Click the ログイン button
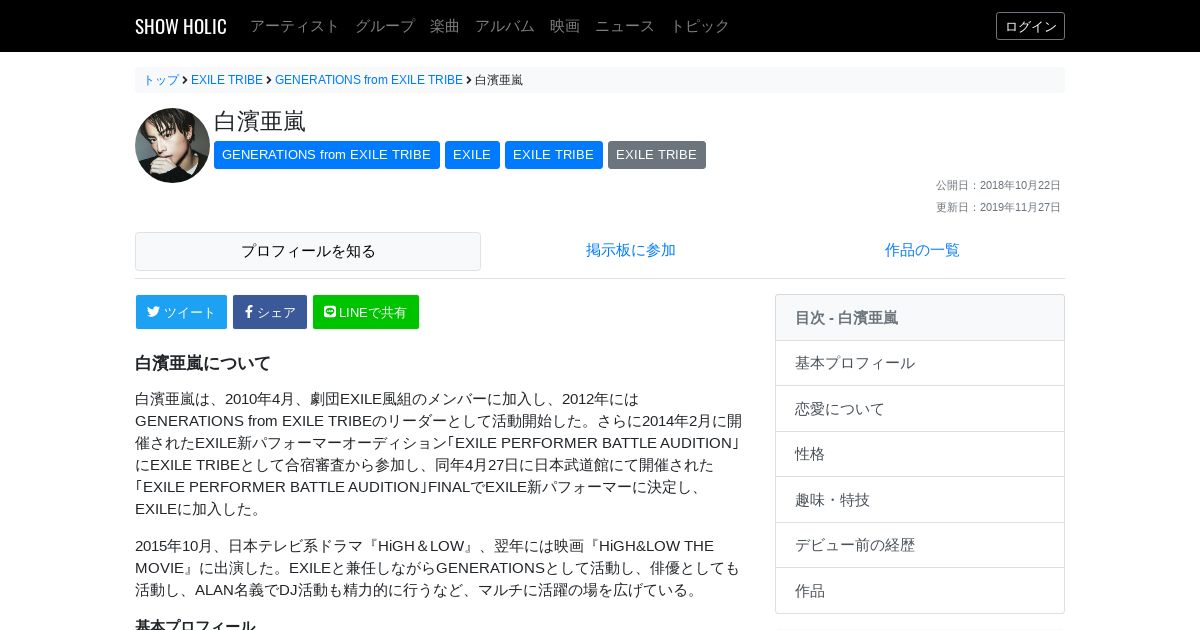 1030,26
